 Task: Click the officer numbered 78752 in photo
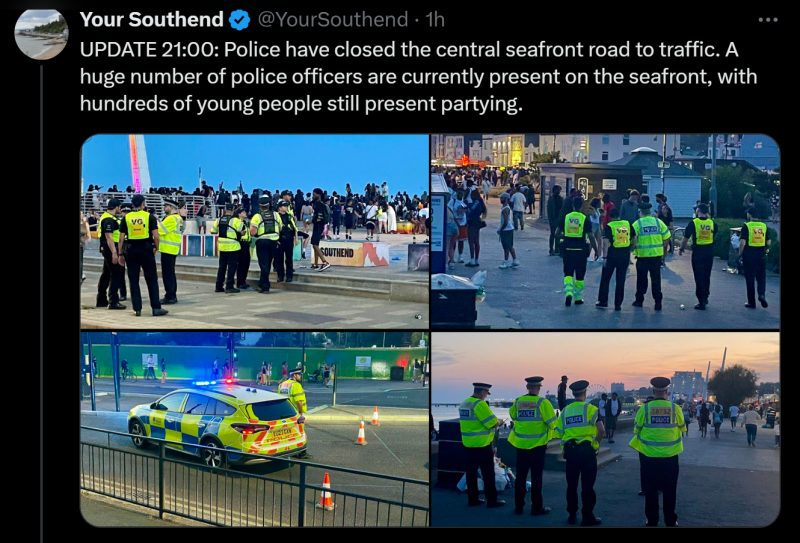(x=660, y=450)
